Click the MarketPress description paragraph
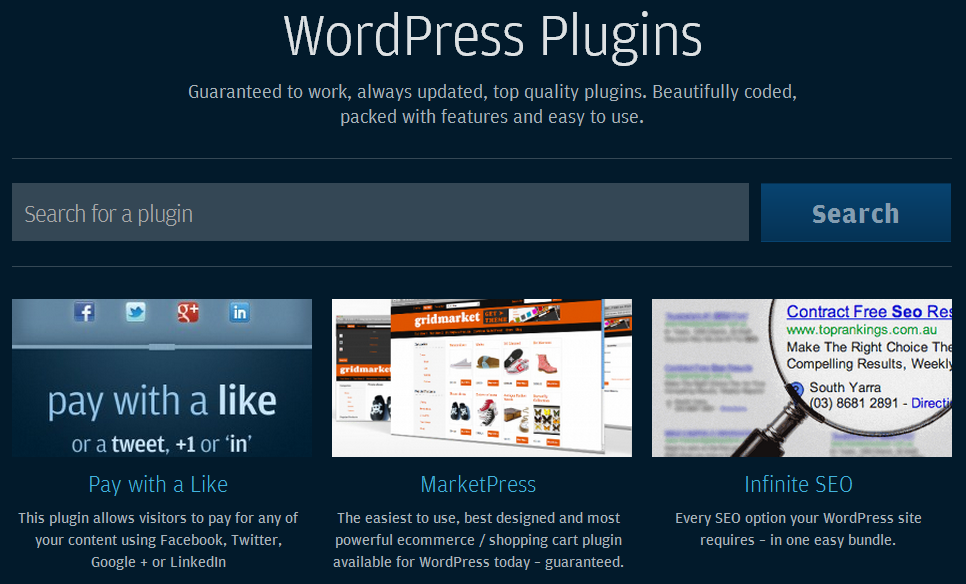The image size is (966, 584). click(478, 540)
